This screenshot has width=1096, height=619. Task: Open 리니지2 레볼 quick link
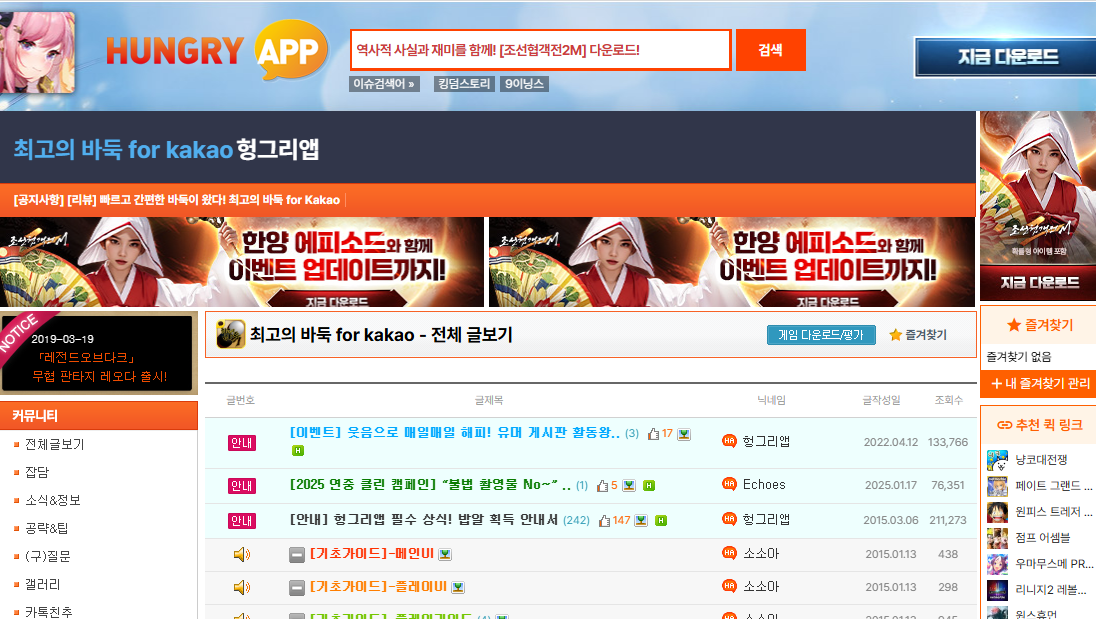1051,589
